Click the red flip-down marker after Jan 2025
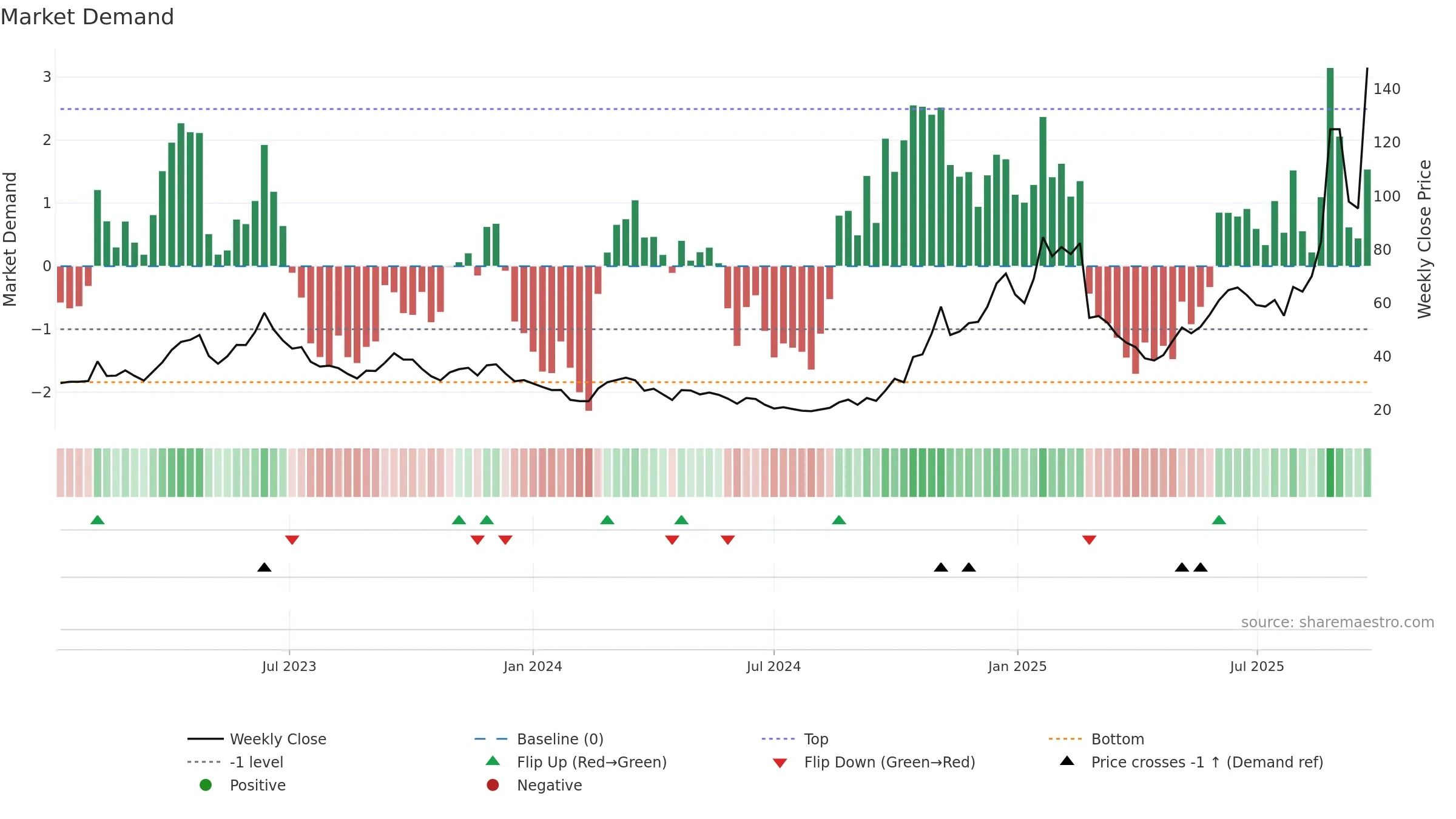1456x819 pixels. pos(1089,540)
